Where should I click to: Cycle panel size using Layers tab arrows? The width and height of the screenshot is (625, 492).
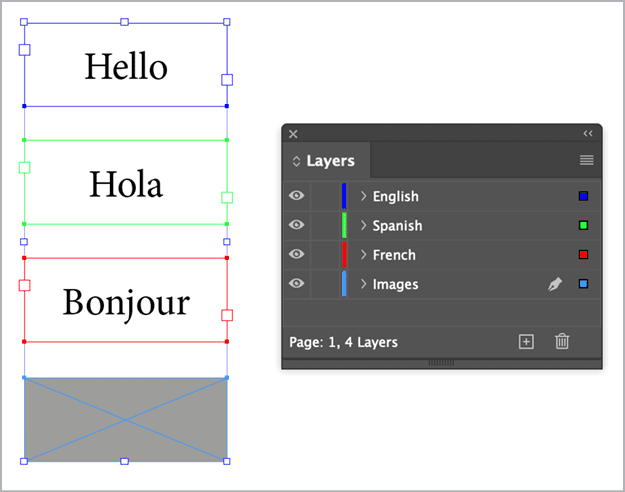[296, 161]
